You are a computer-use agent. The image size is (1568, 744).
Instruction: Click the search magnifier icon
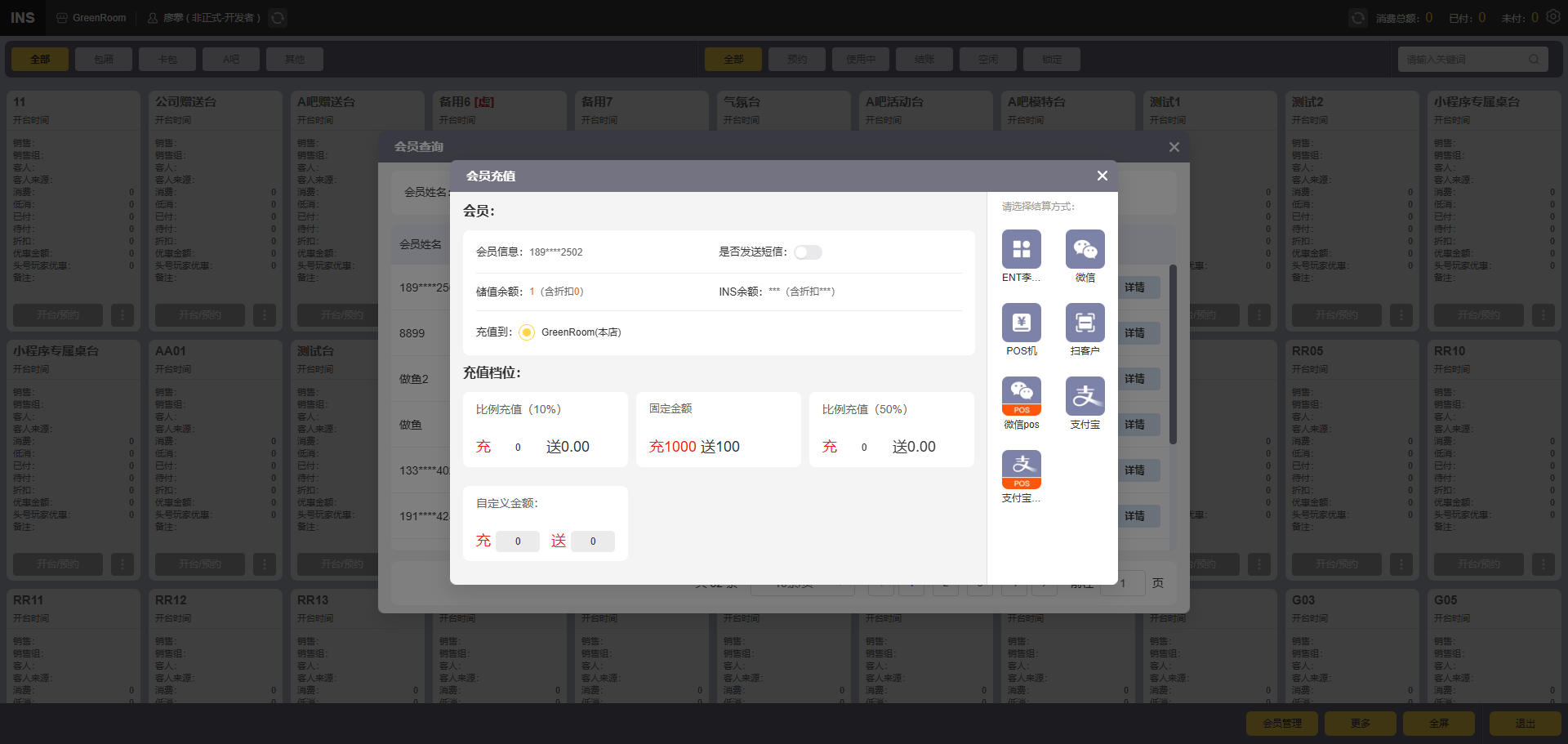tap(1534, 59)
